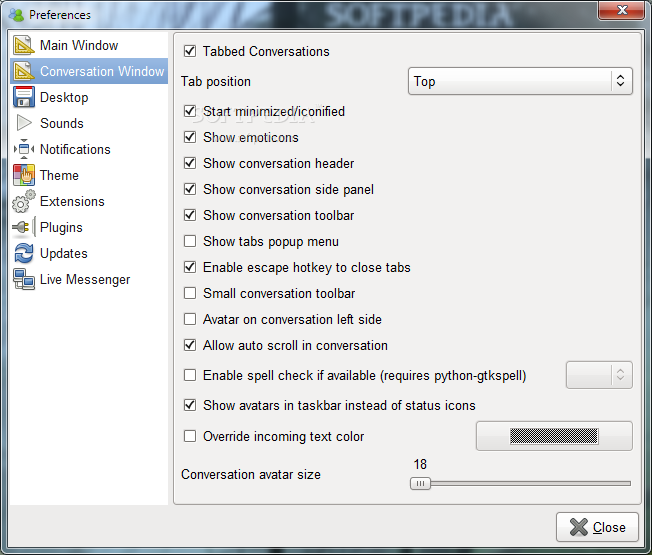
Task: Click the Plugins plug icon
Action: (24, 227)
